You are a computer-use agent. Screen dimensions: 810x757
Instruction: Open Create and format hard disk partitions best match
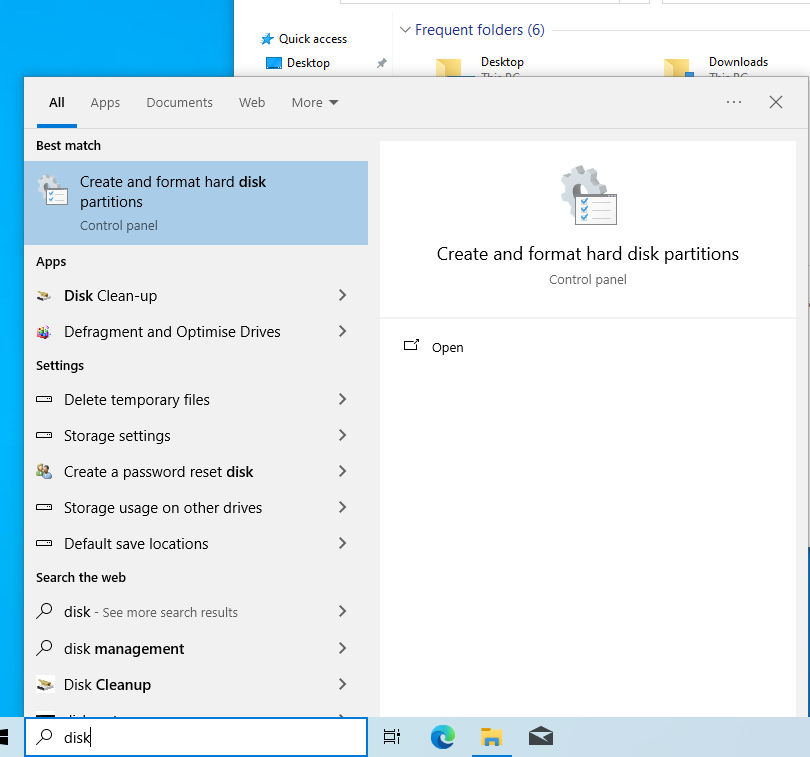[196, 203]
